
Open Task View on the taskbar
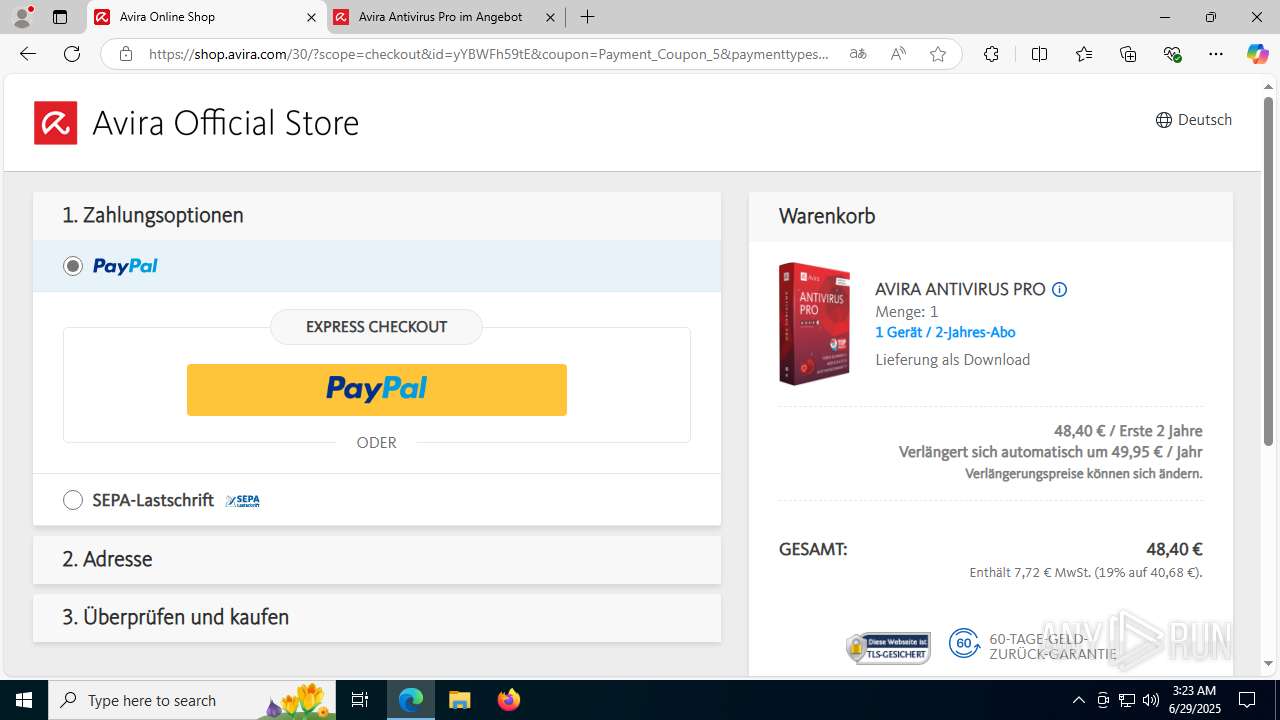361,700
